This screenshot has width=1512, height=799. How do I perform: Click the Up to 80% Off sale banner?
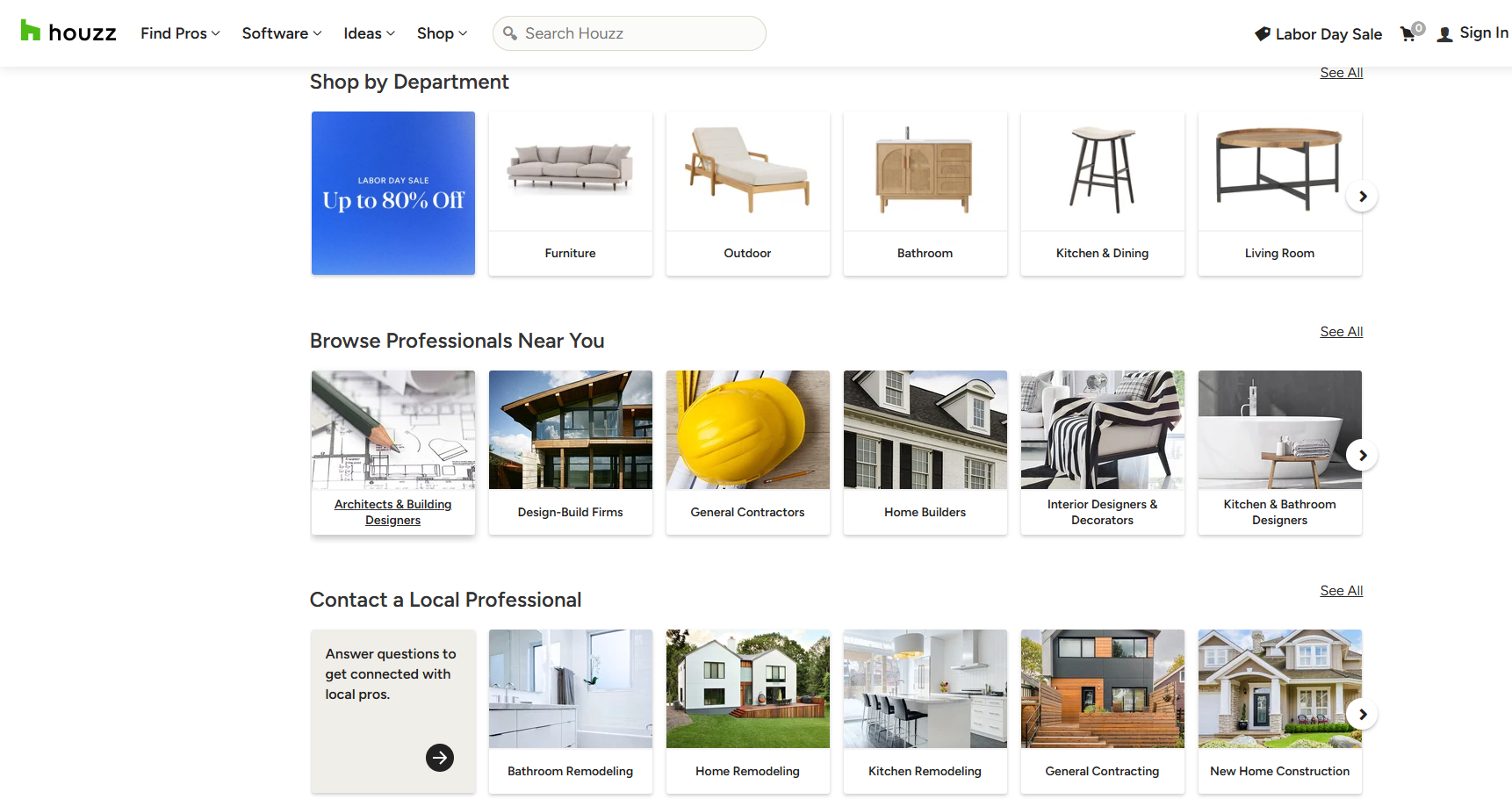point(392,193)
